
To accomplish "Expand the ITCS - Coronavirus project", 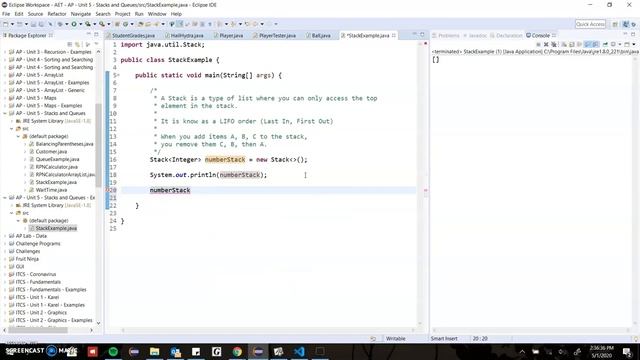I will tap(5, 274).
